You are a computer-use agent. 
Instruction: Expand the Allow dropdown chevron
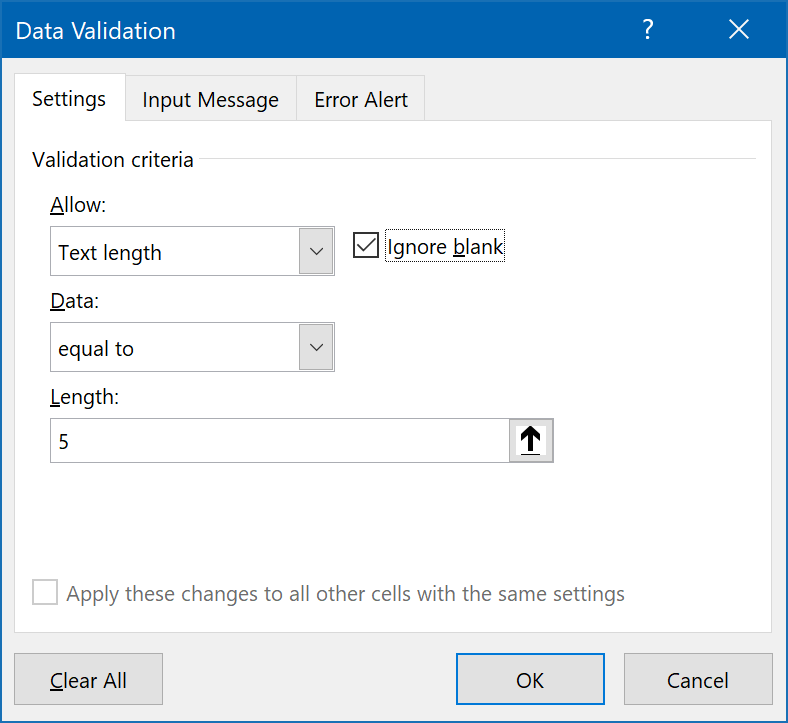[x=316, y=251]
